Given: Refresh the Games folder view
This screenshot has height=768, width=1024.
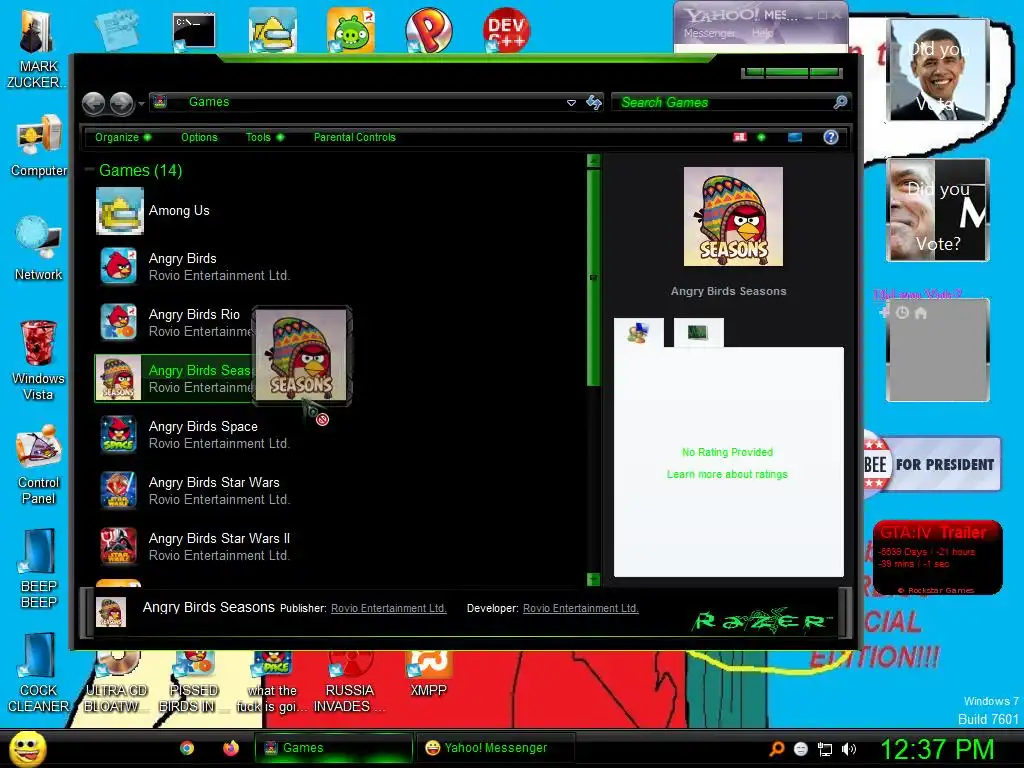Looking at the screenshot, I should [594, 103].
